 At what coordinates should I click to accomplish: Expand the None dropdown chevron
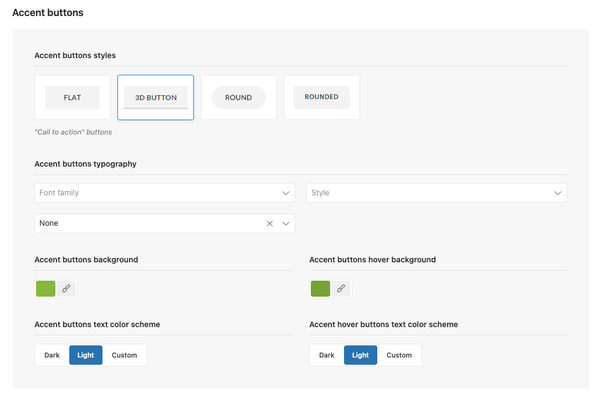pos(286,223)
